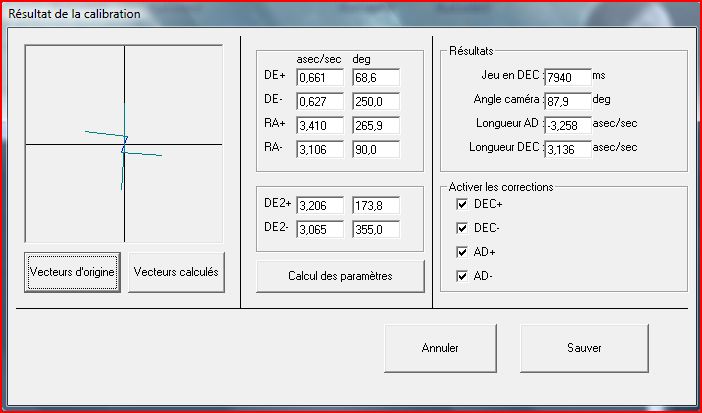Focus the DE2+ angle field 173,8

point(376,205)
